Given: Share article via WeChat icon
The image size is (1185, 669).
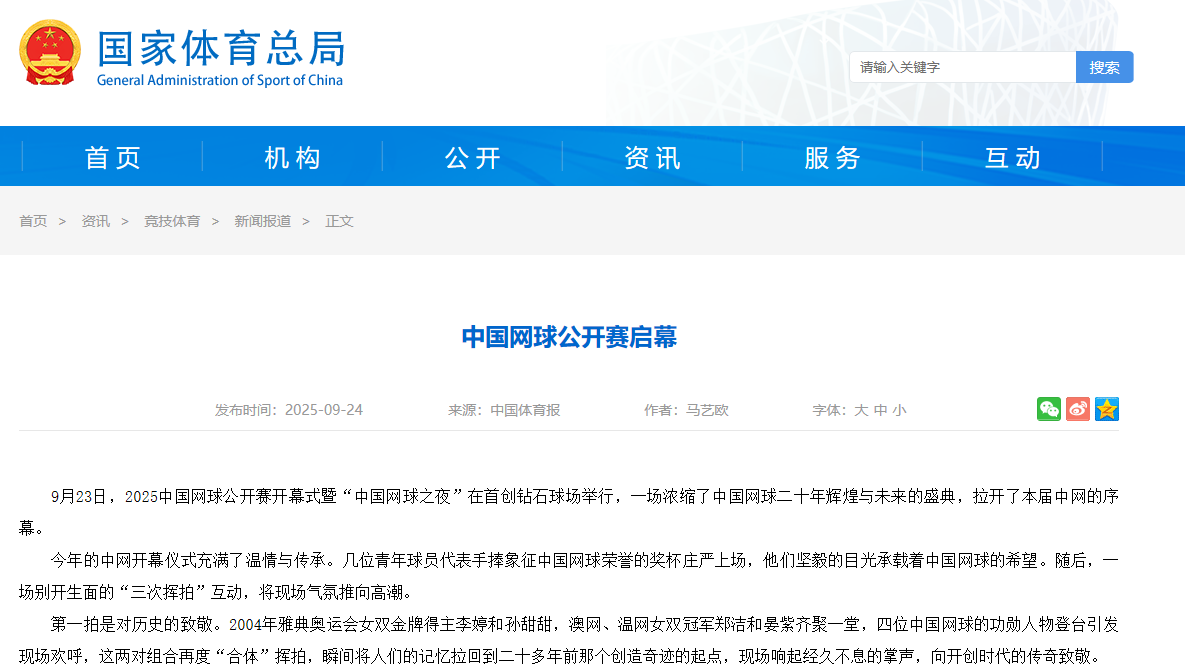Looking at the screenshot, I should [x=1048, y=409].
